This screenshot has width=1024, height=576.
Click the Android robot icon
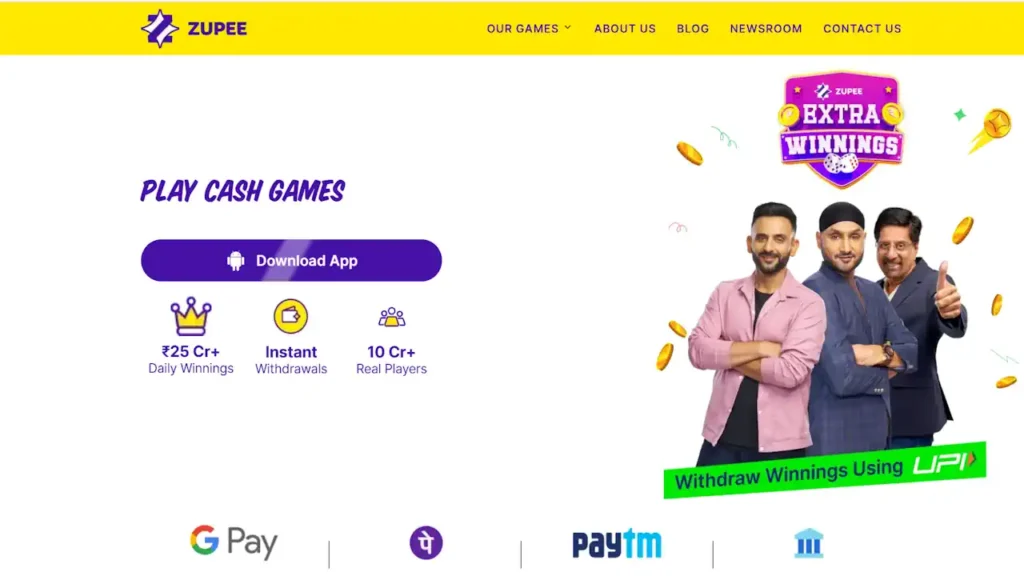point(236,261)
